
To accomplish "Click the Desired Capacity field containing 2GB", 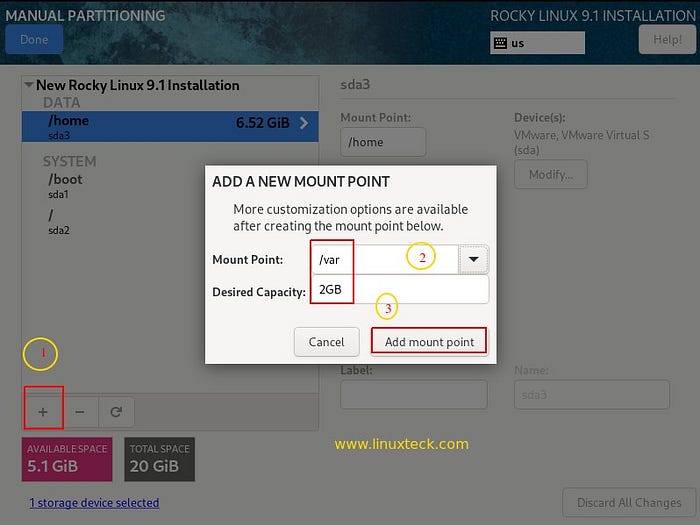I will pyautogui.click(x=400, y=289).
